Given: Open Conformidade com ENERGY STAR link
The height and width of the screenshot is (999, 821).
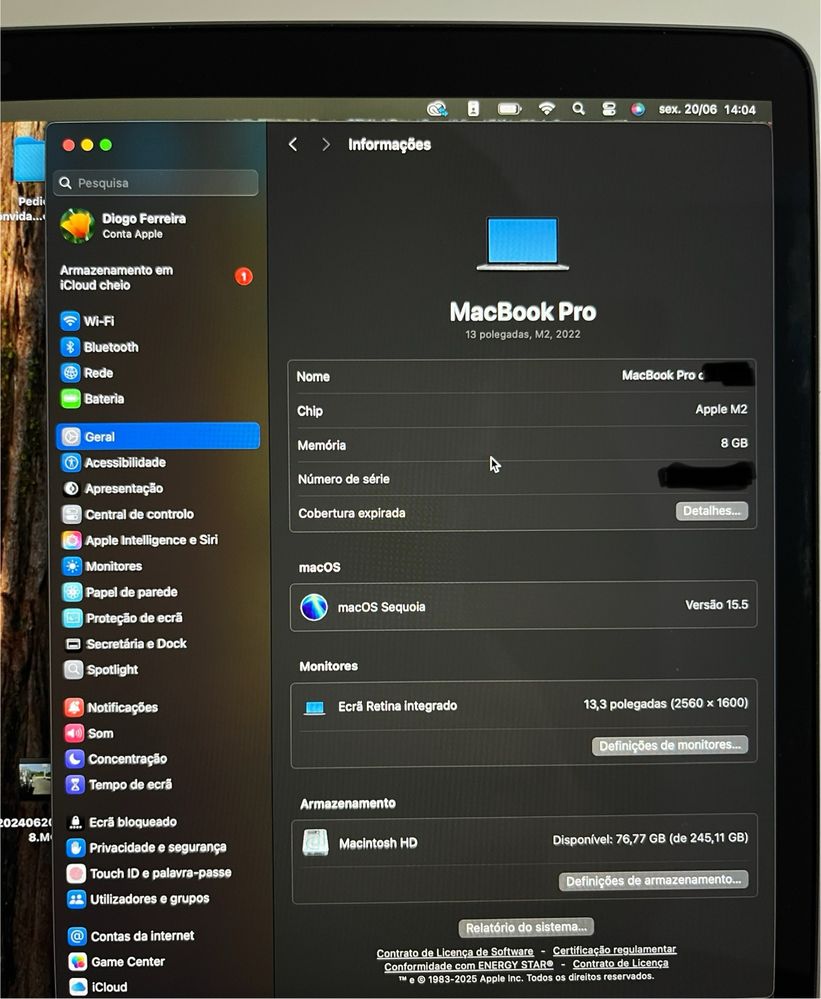Looking at the screenshot, I should (469, 966).
